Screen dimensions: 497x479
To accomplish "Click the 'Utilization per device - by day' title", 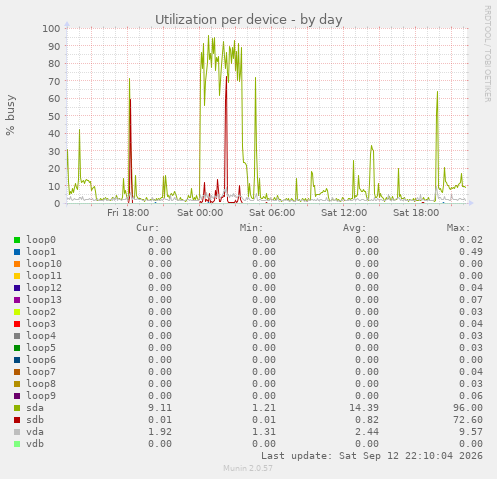I will (249, 20).
